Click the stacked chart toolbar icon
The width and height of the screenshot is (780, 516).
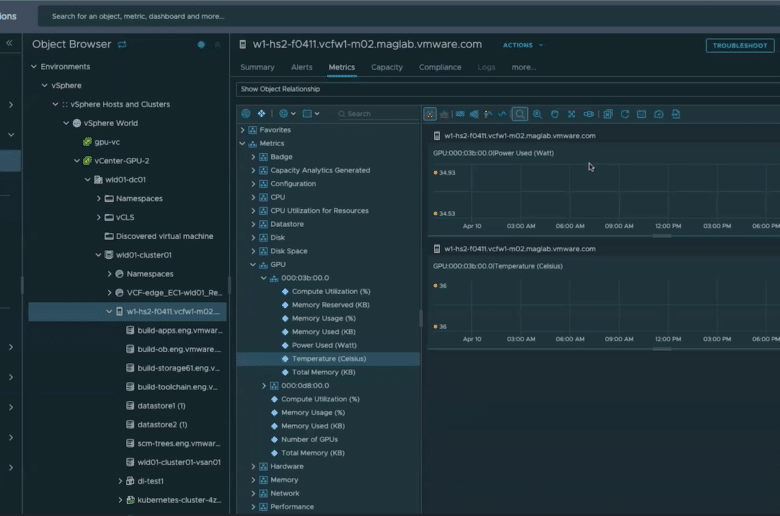444,114
